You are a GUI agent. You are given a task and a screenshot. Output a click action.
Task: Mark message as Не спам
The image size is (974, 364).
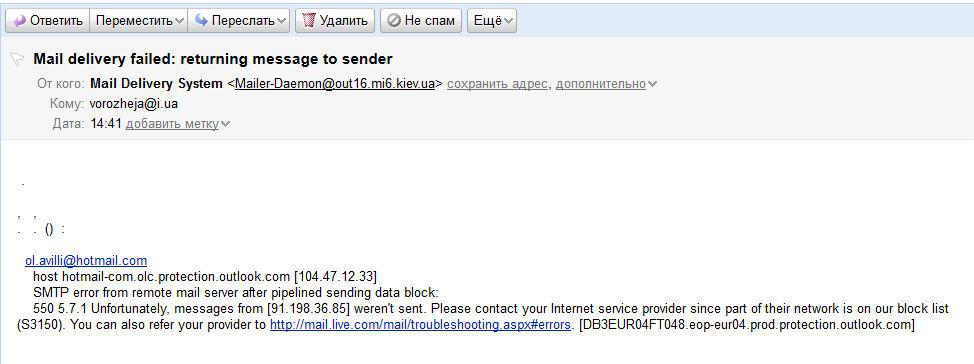pos(421,20)
